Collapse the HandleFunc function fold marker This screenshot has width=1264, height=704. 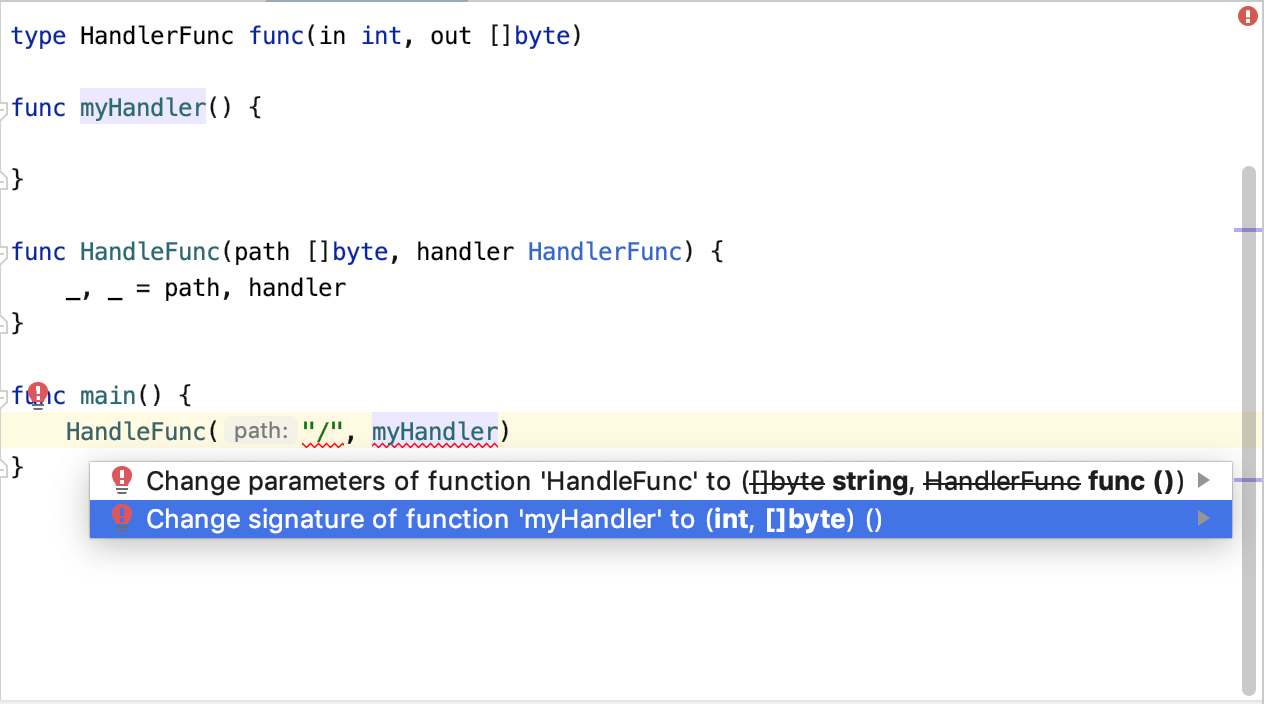(4, 252)
